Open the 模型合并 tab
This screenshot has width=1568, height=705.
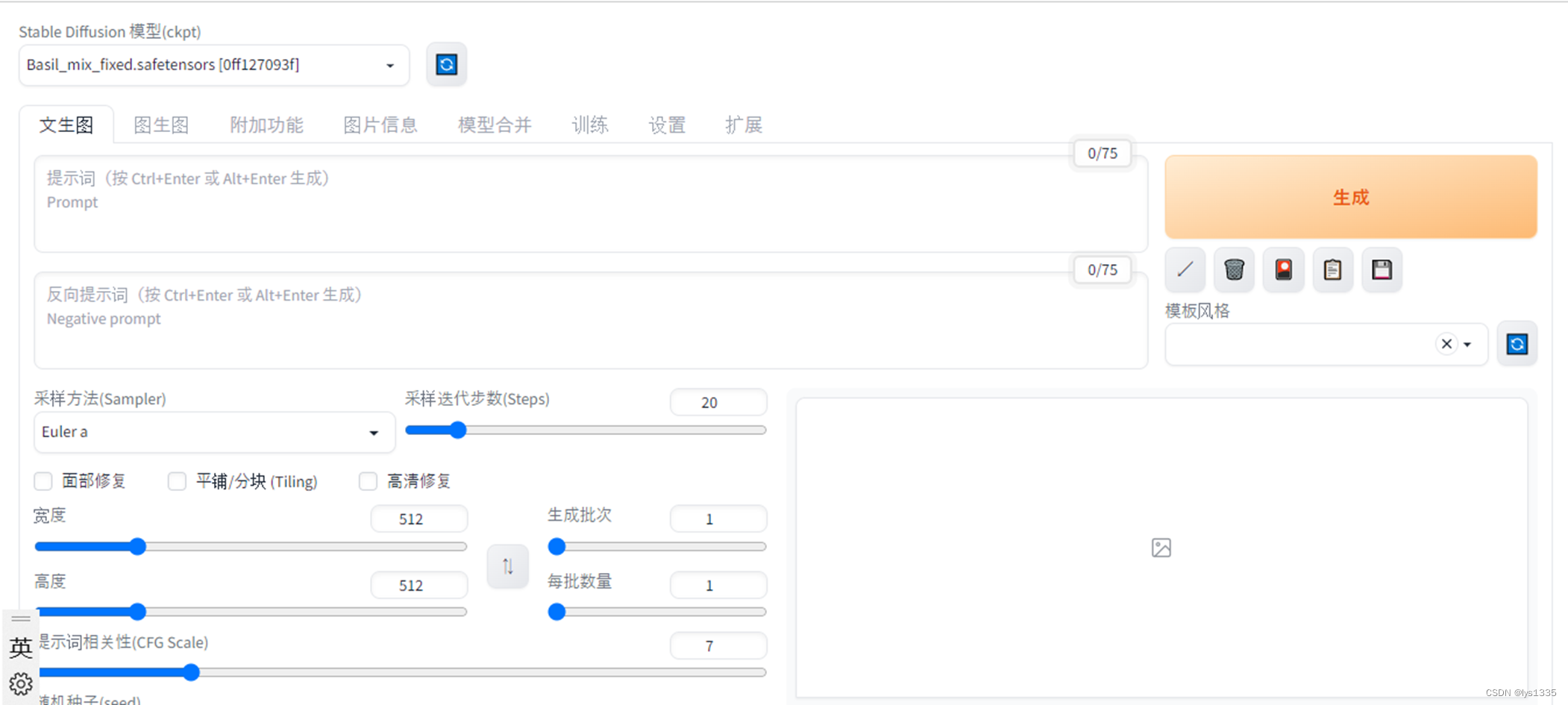coord(495,125)
